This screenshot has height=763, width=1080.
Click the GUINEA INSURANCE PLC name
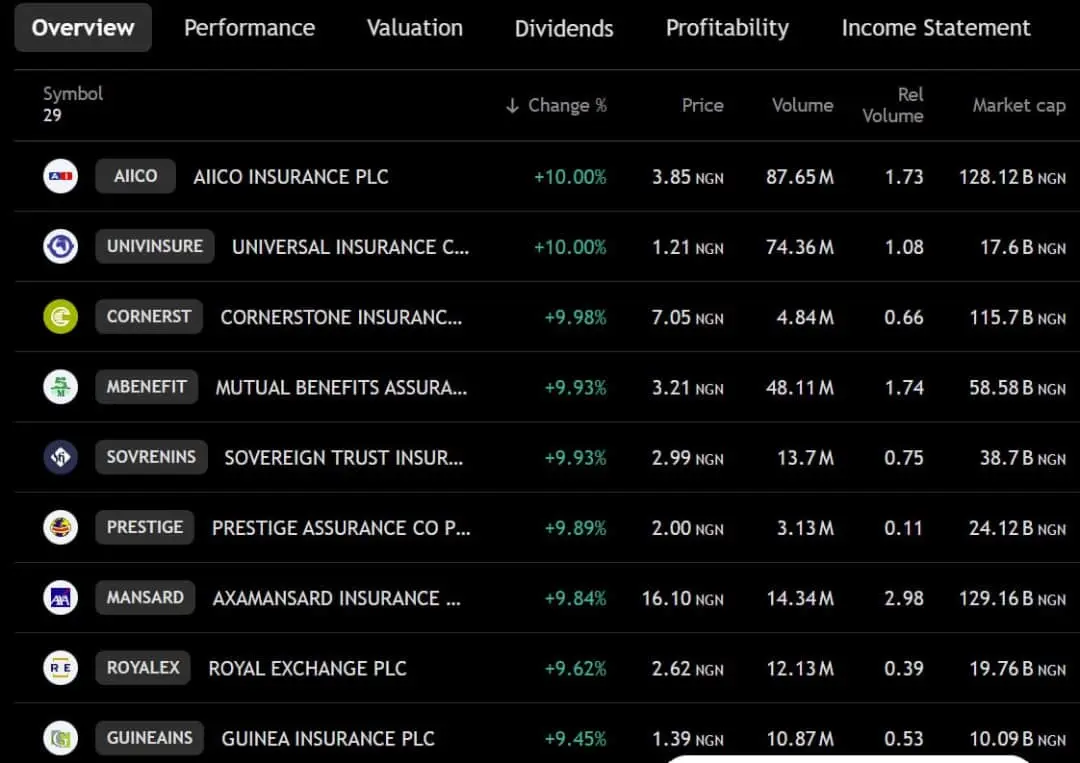328,739
